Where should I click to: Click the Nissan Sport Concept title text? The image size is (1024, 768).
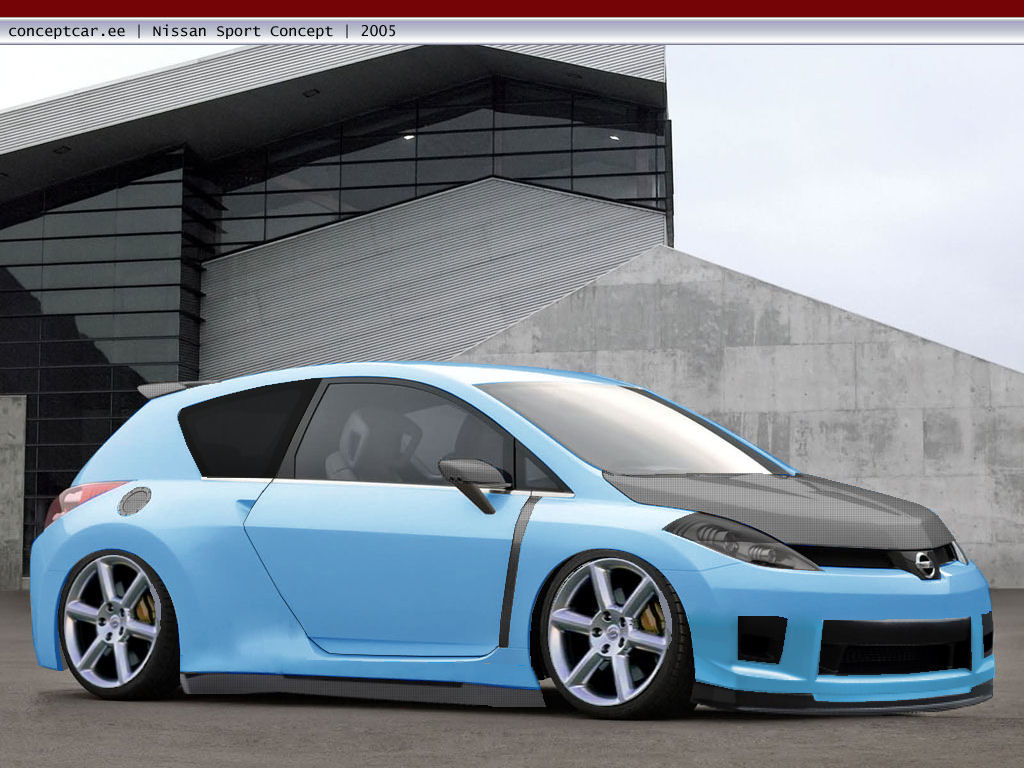(x=242, y=31)
